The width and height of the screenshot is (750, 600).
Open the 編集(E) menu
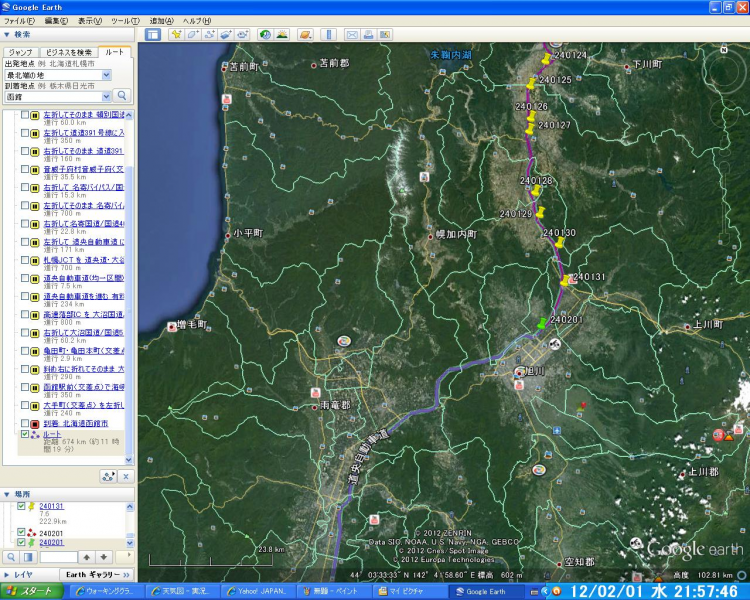(x=56, y=21)
